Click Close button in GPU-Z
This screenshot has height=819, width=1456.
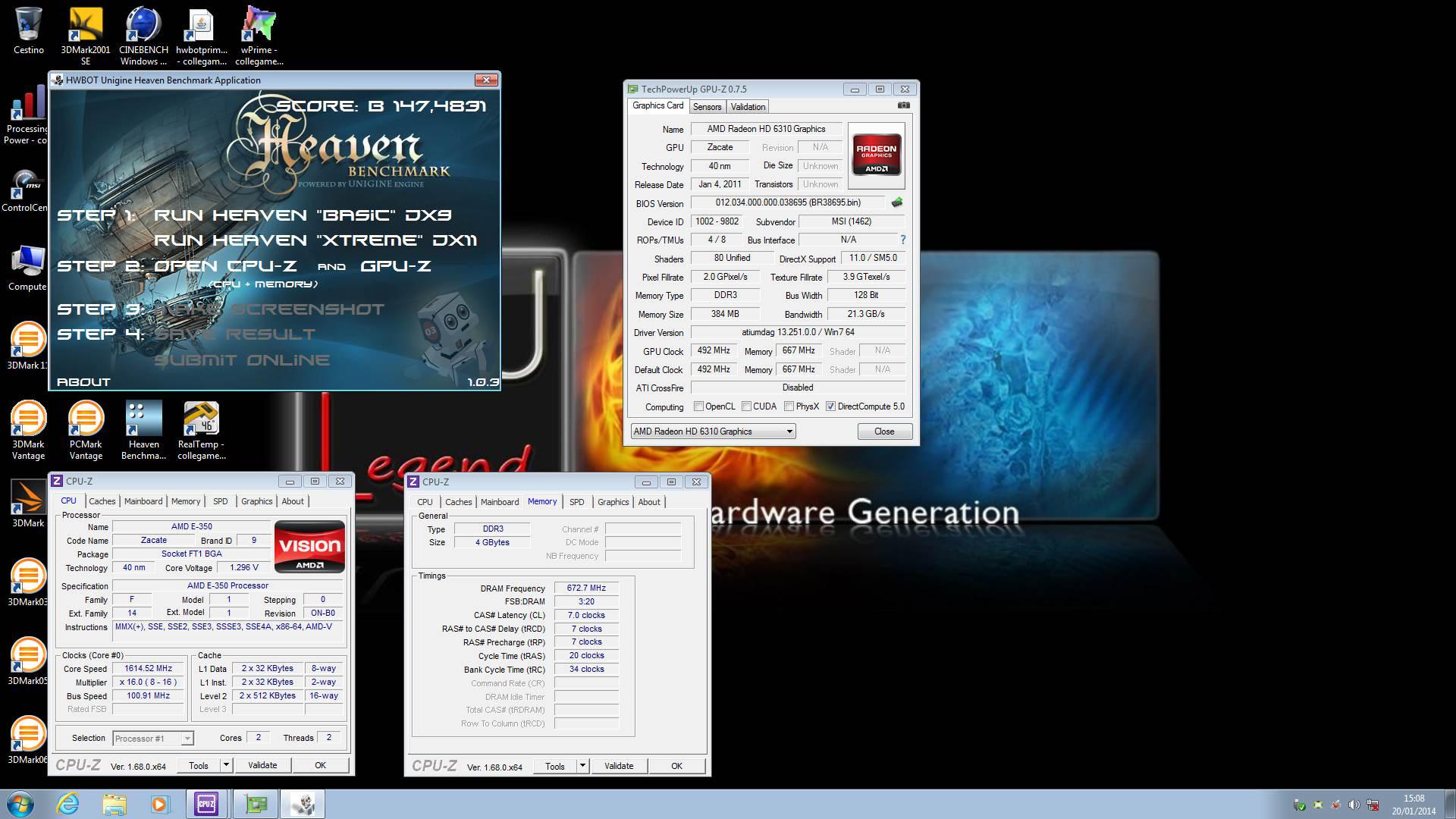pyautogui.click(x=884, y=431)
